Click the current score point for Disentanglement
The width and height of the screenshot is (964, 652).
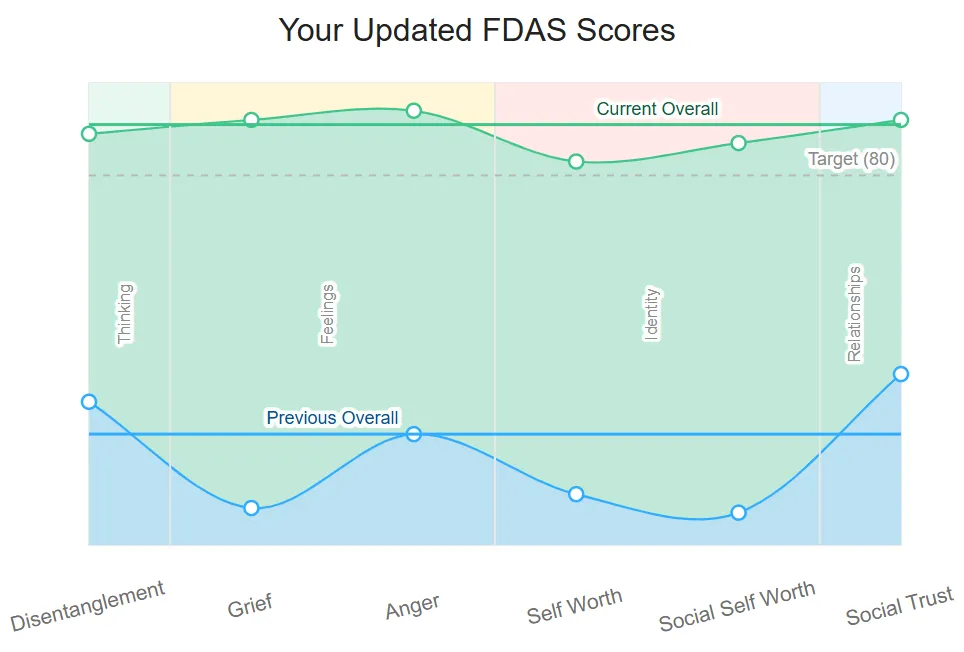point(89,133)
